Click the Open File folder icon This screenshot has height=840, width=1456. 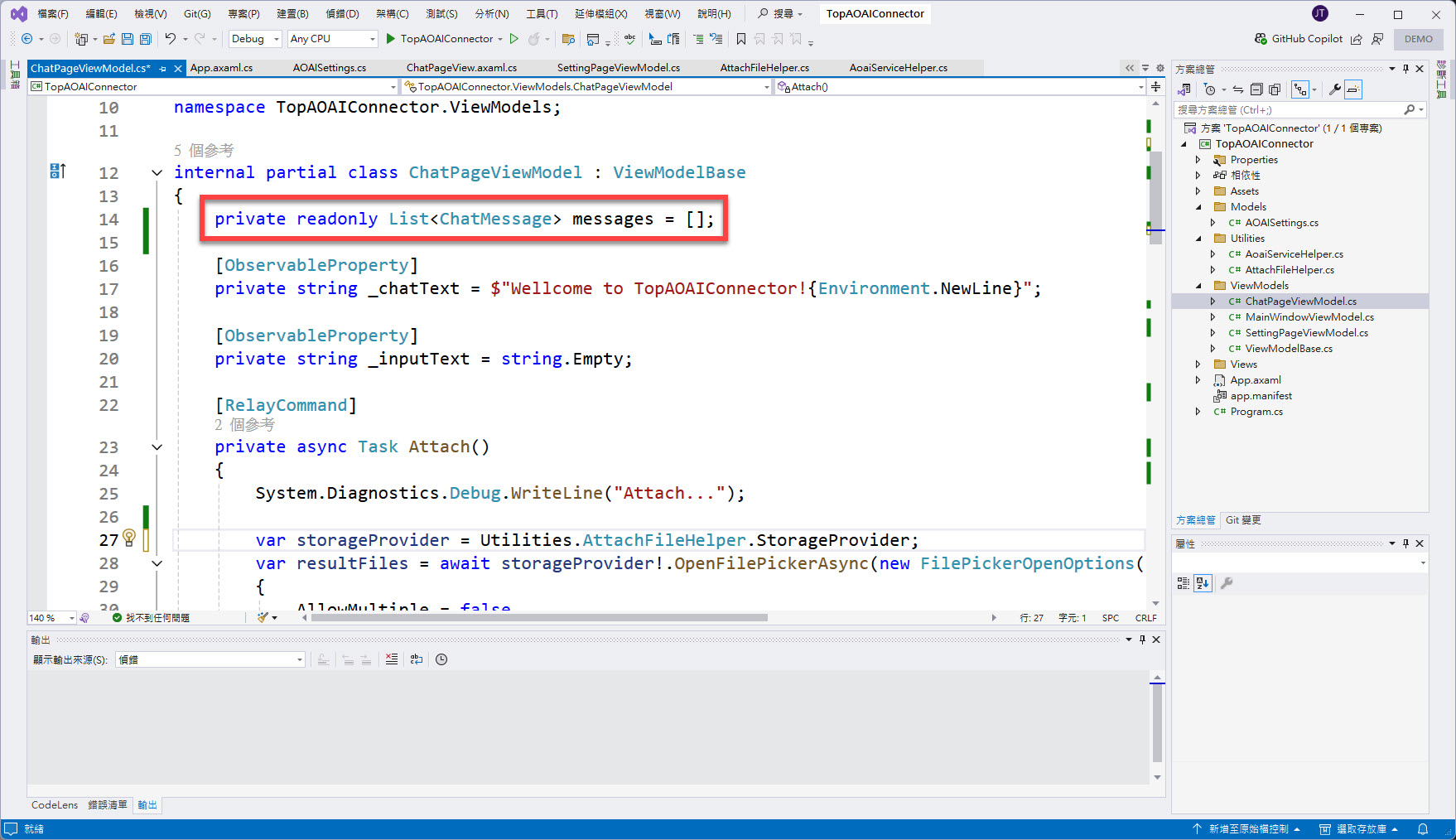[108, 39]
